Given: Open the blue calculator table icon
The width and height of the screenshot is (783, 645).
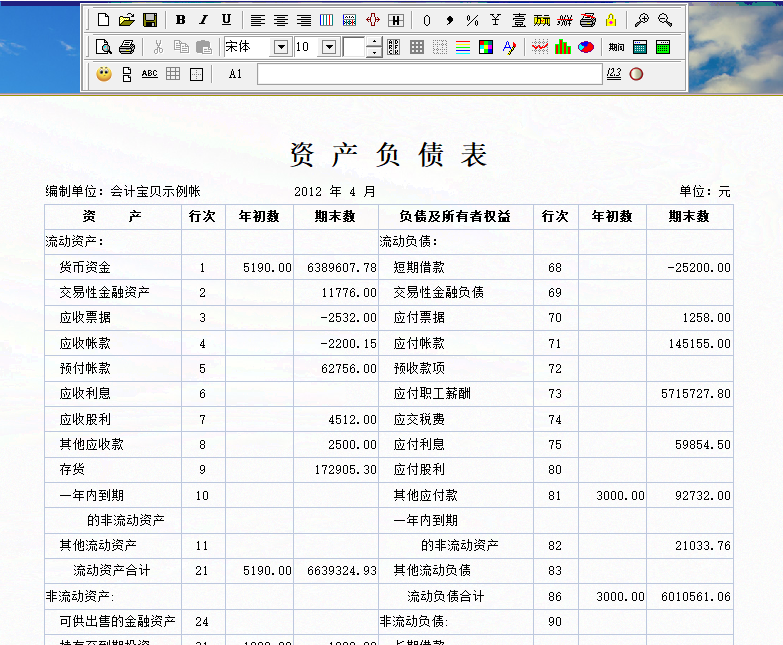Looking at the screenshot, I should pyautogui.click(x=640, y=47).
